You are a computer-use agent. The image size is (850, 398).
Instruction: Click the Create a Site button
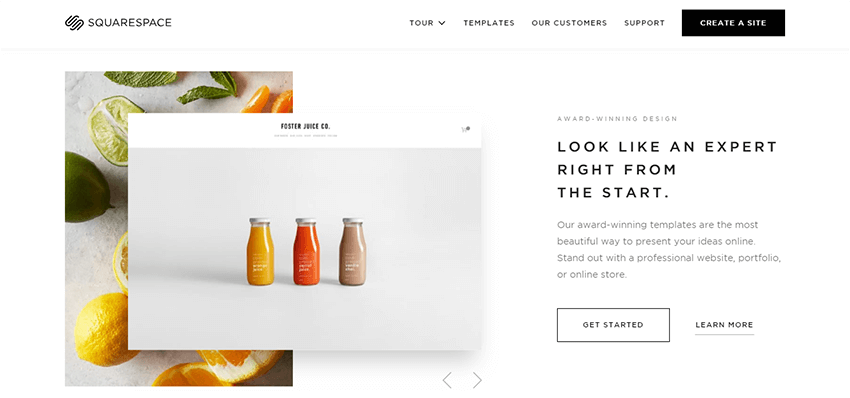pos(733,23)
